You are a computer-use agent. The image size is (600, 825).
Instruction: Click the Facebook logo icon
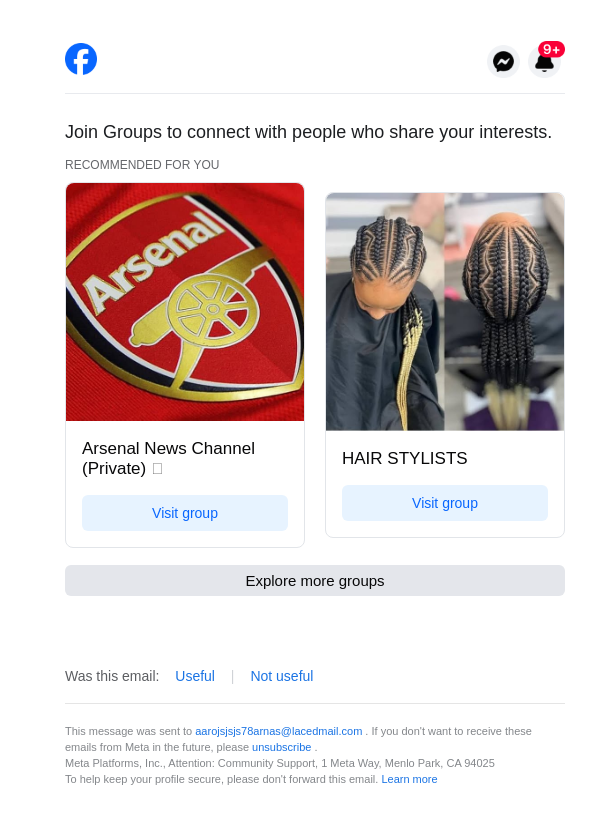coord(81,59)
